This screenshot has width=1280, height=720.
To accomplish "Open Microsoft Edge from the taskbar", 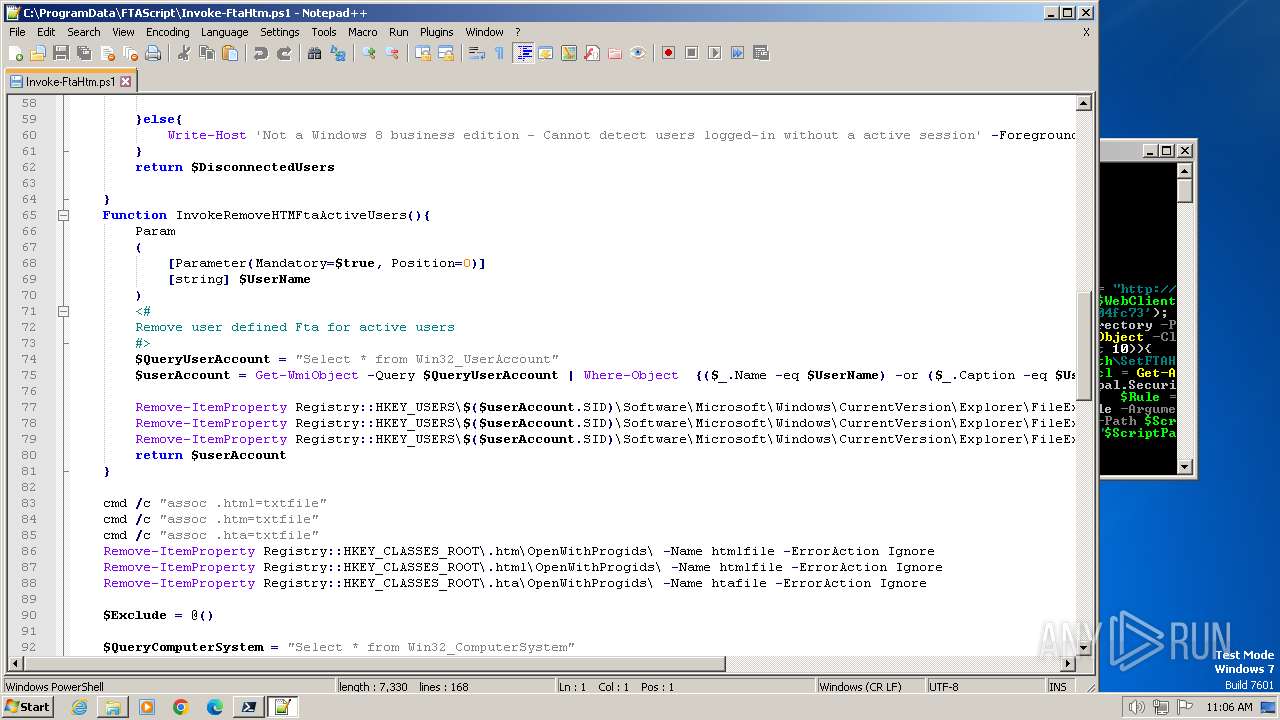I will click(215, 707).
